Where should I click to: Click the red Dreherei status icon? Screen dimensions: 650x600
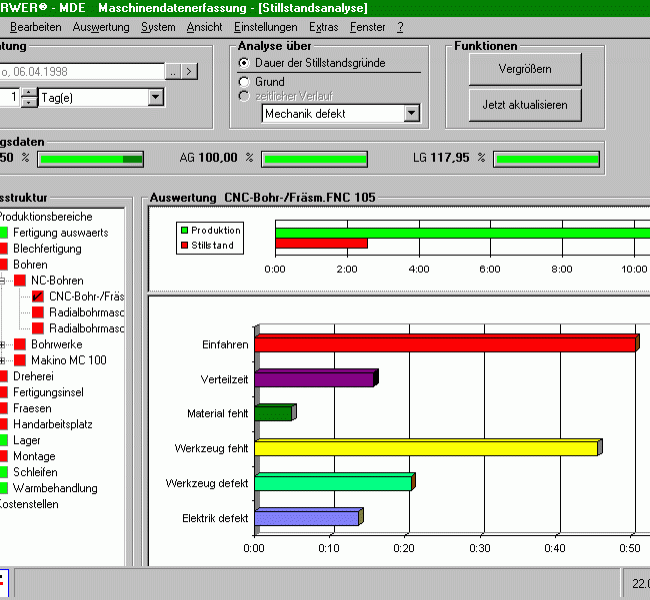pos(3,377)
